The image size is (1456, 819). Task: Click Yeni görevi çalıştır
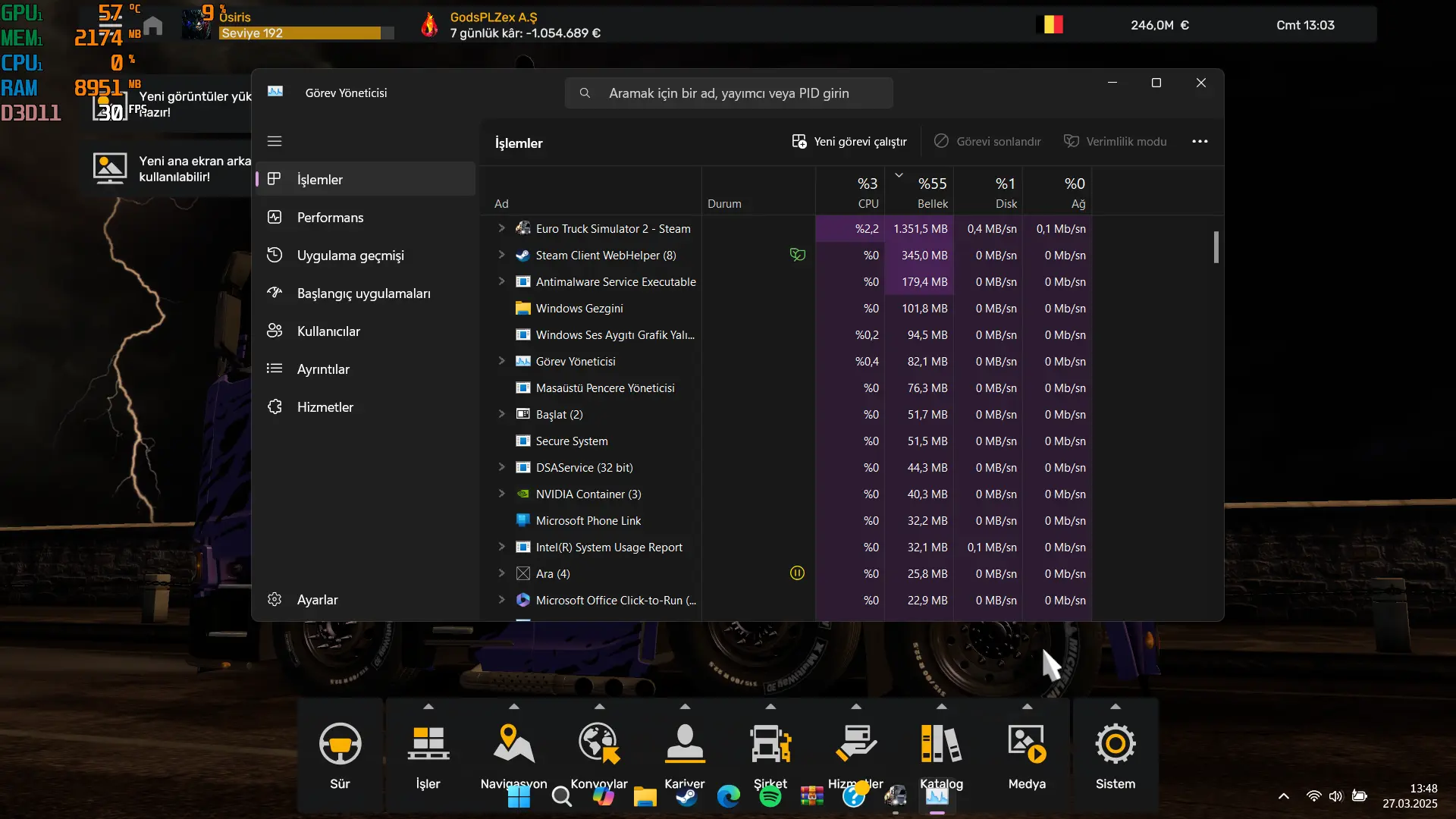(849, 142)
